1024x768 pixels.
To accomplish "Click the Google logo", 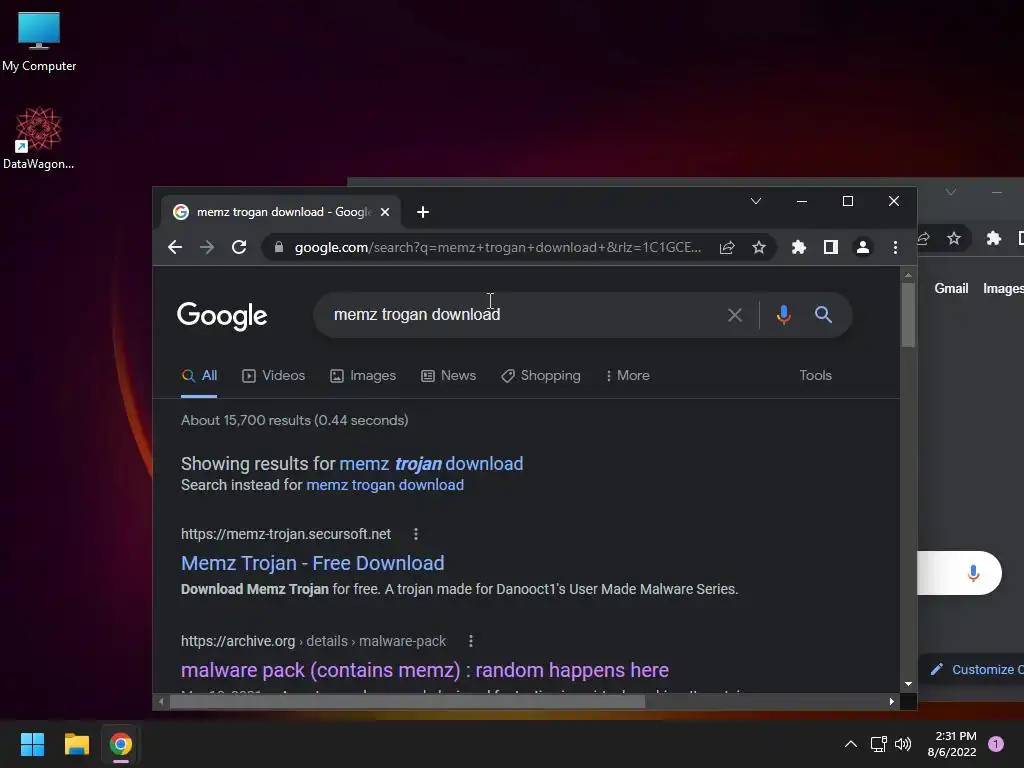I will (x=222, y=316).
